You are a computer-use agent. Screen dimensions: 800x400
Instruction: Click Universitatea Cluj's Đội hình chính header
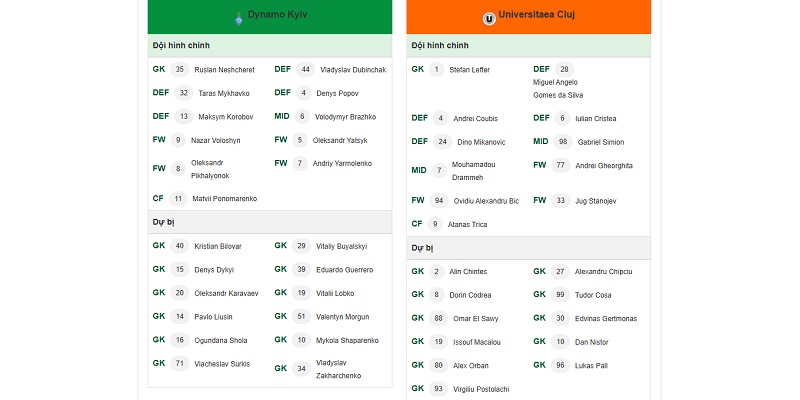[x=529, y=45]
